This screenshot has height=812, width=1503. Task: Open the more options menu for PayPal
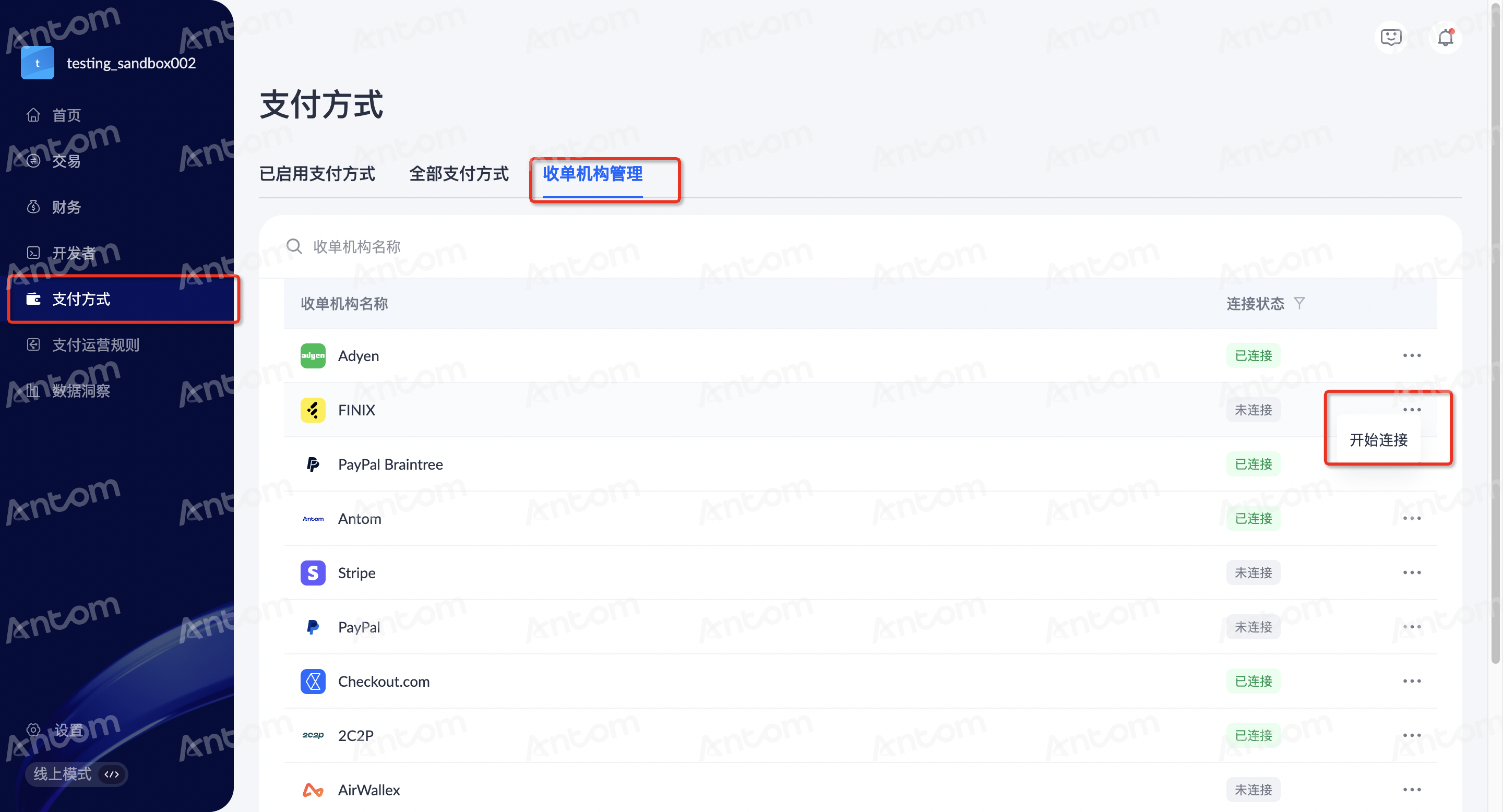(x=1412, y=627)
